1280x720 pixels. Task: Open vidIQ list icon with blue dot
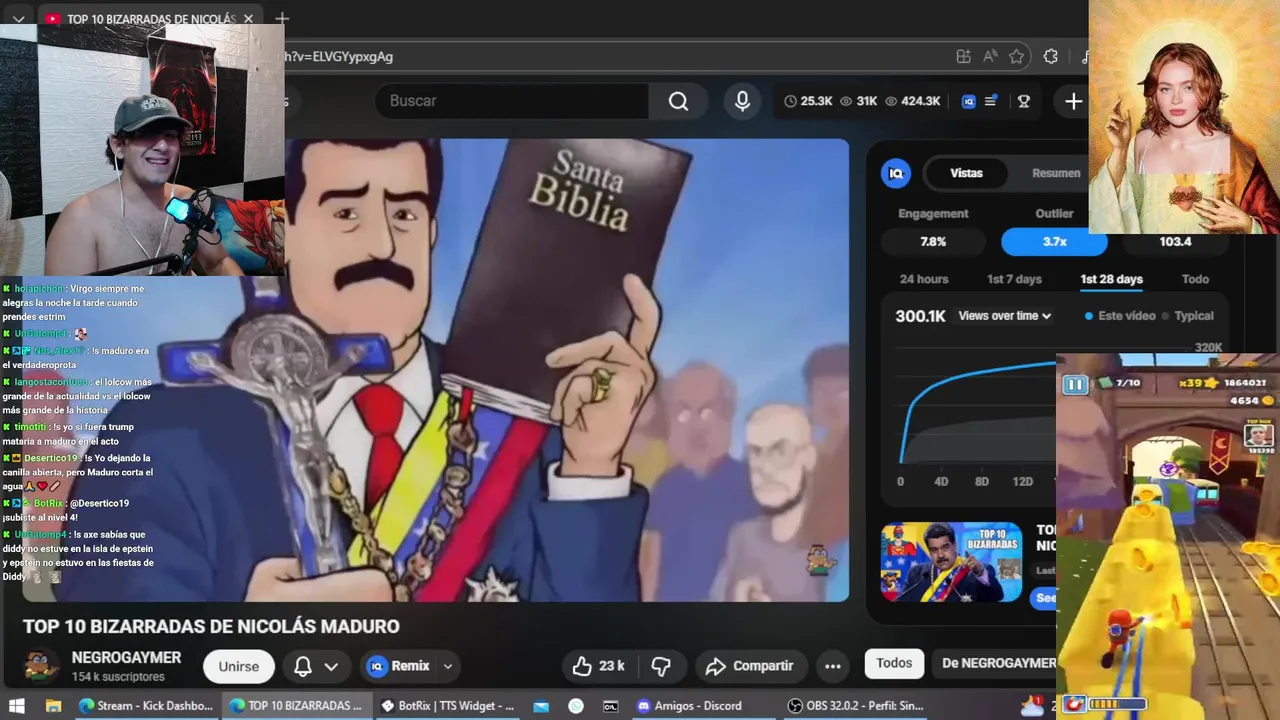coord(991,101)
